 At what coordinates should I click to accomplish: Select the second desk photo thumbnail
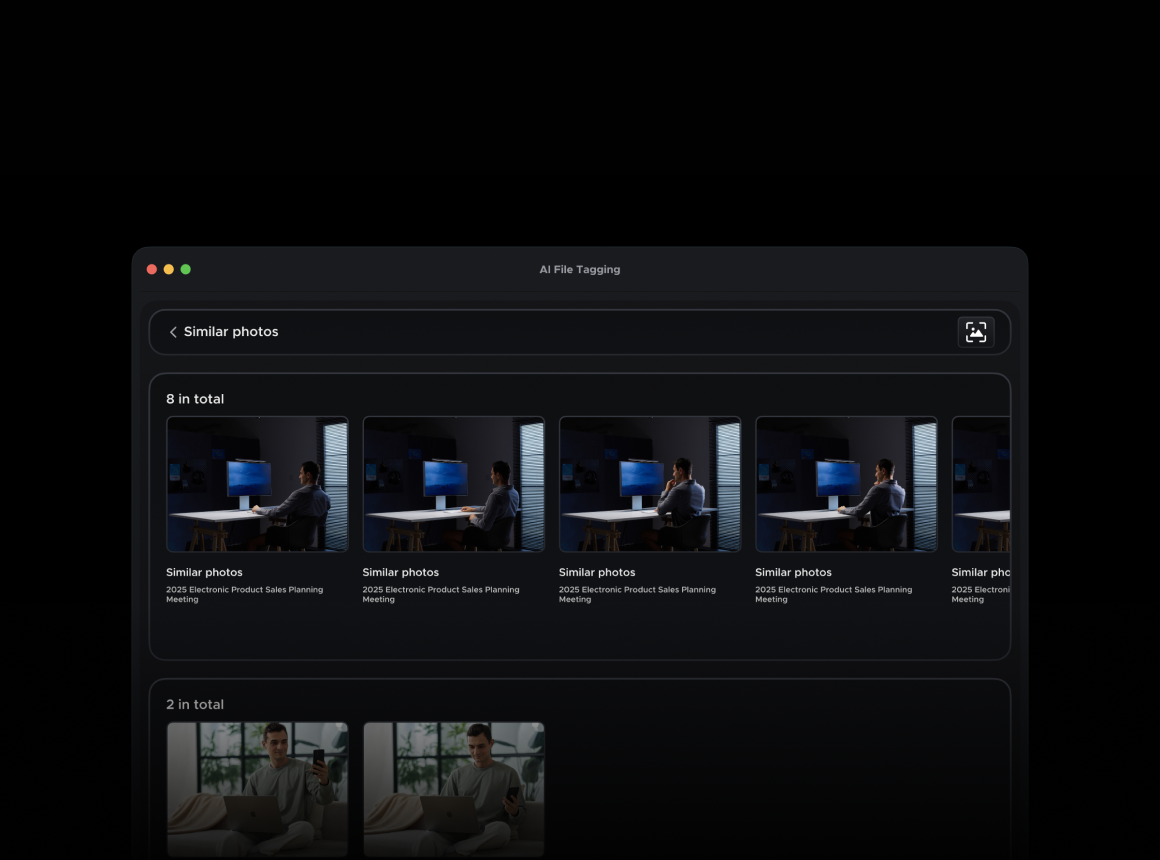(x=453, y=484)
